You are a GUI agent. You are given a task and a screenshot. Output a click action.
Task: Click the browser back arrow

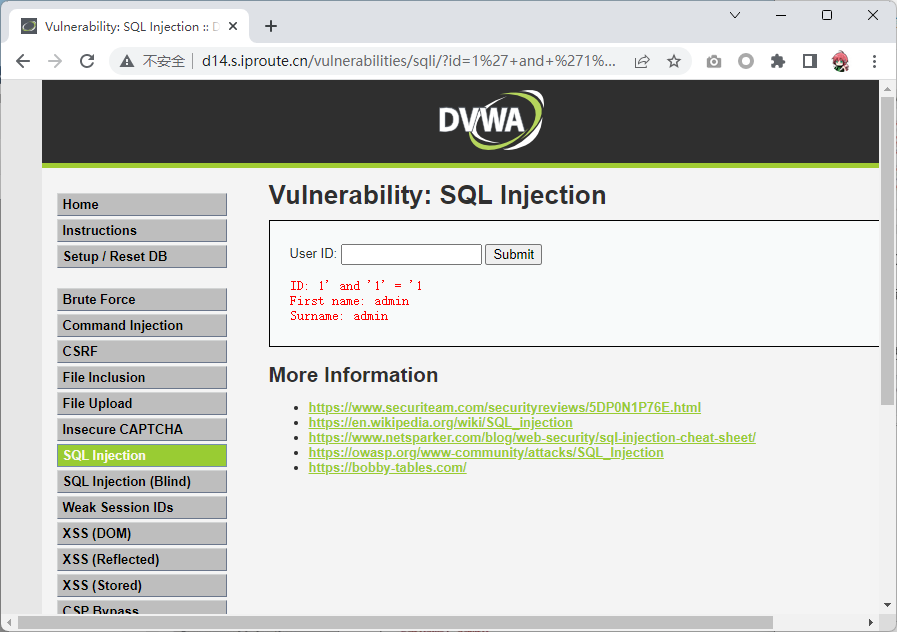coord(23,61)
